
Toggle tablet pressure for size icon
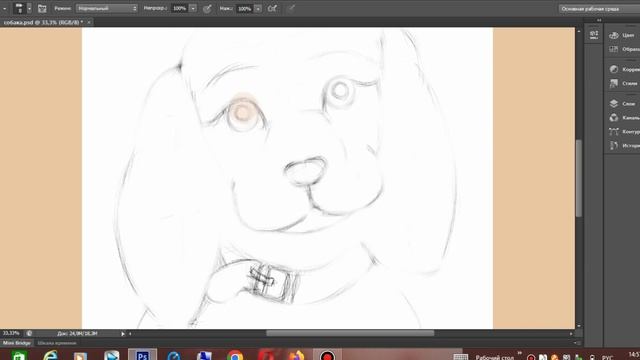pos(291,8)
